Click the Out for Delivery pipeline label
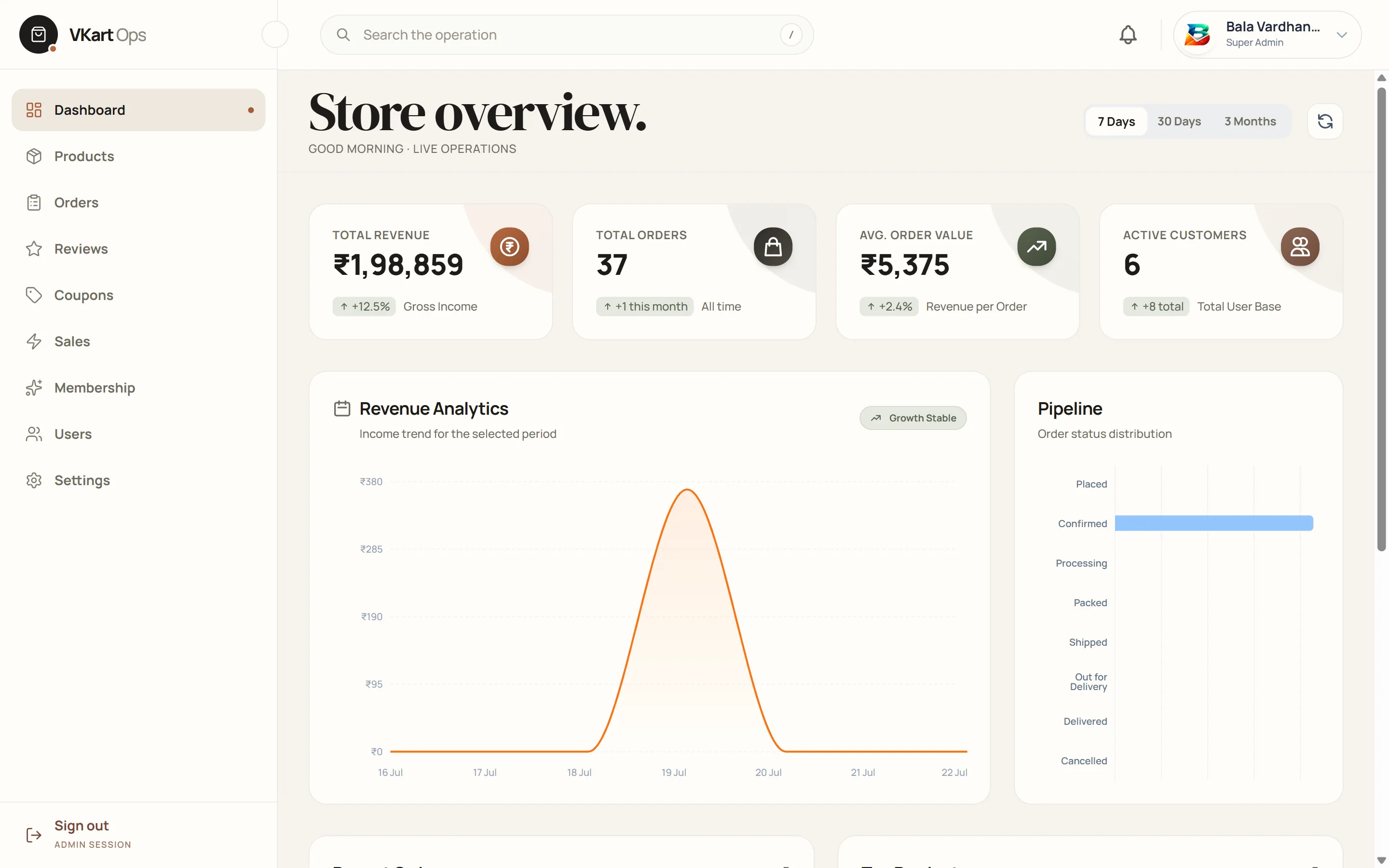This screenshot has width=1389, height=868. [x=1089, y=681]
